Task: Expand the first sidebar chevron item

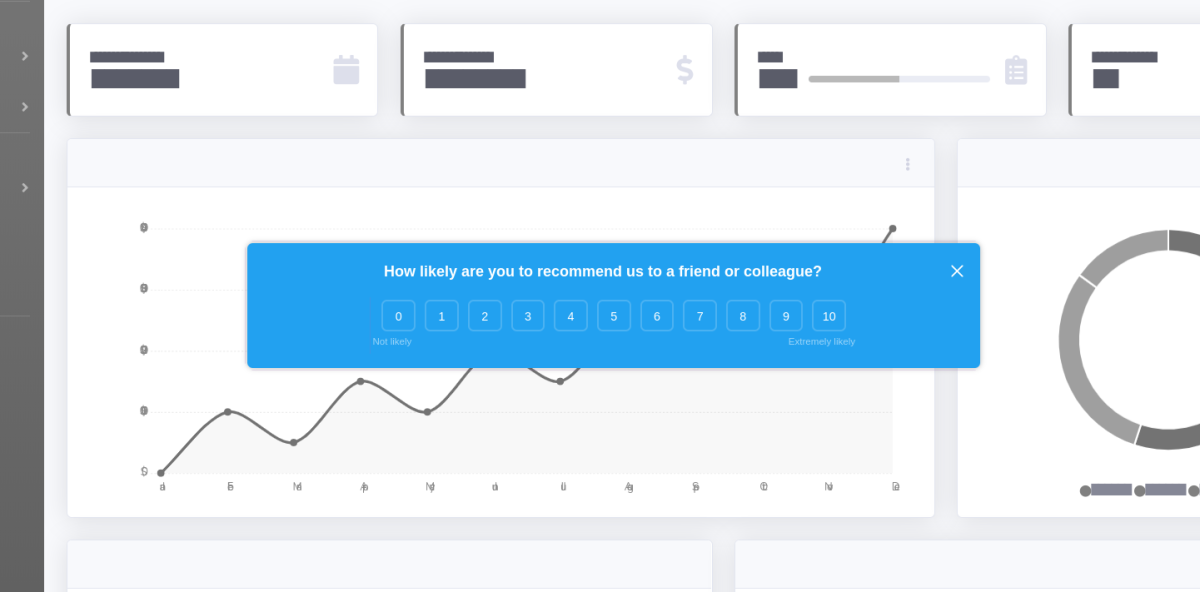Action: 25,56
